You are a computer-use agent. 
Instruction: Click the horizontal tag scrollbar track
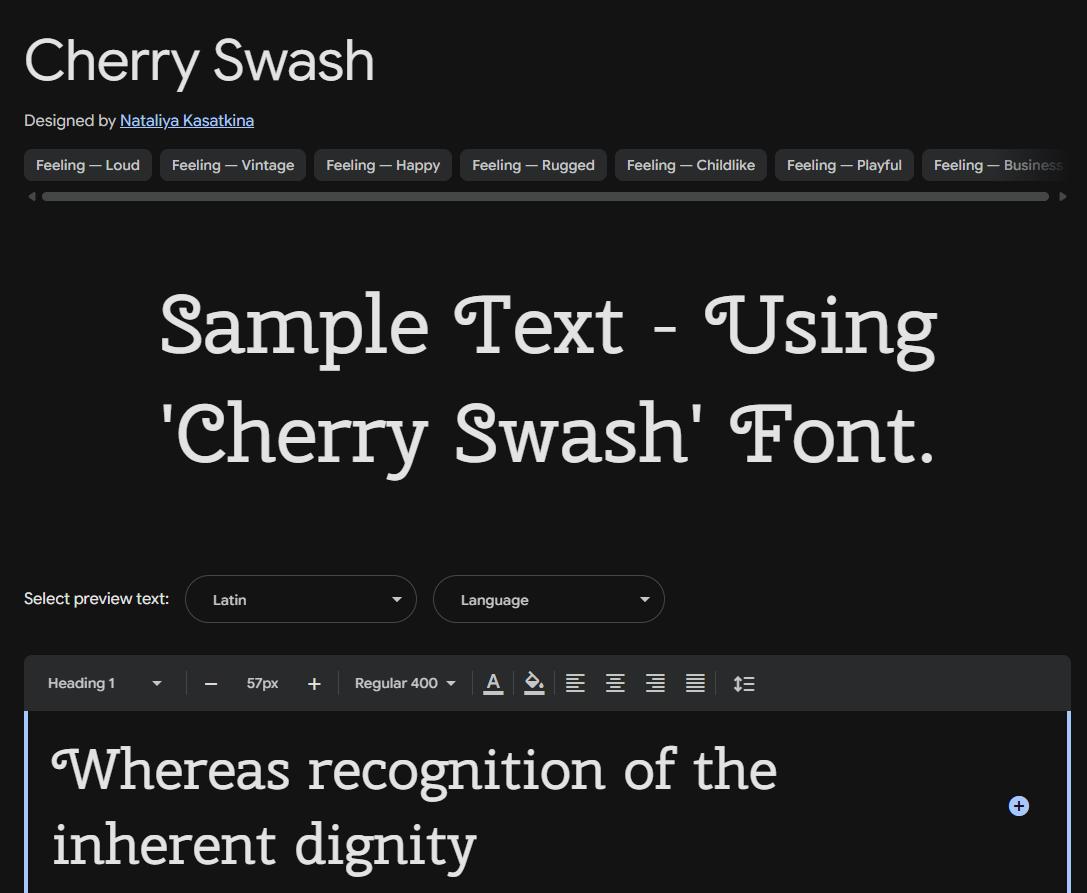545,197
